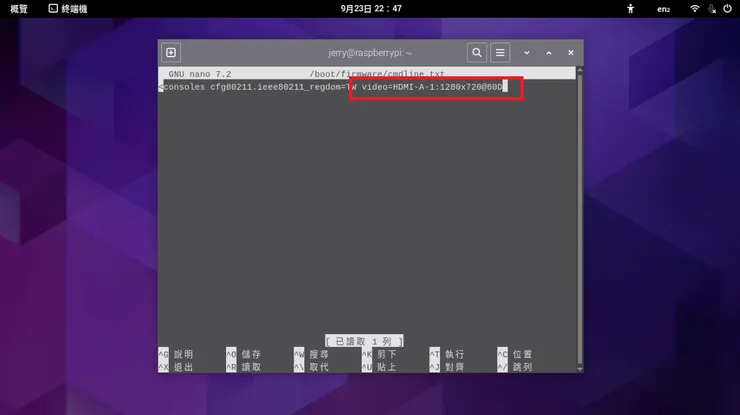Screen dimensions: 740x415
Task: Click the GNU nano 7.2 title text
Action: click(200, 74)
